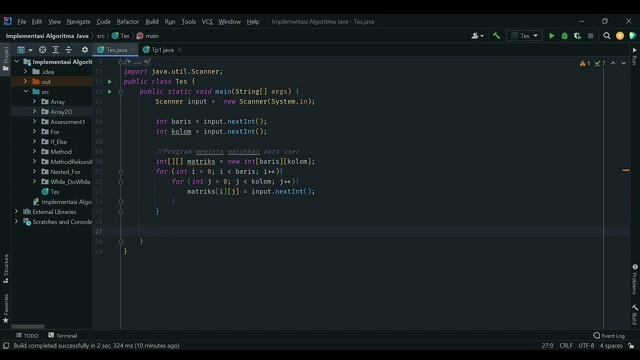Image resolution: width=640 pixels, height=360 pixels.
Task: Open the File menu
Action: point(22,22)
